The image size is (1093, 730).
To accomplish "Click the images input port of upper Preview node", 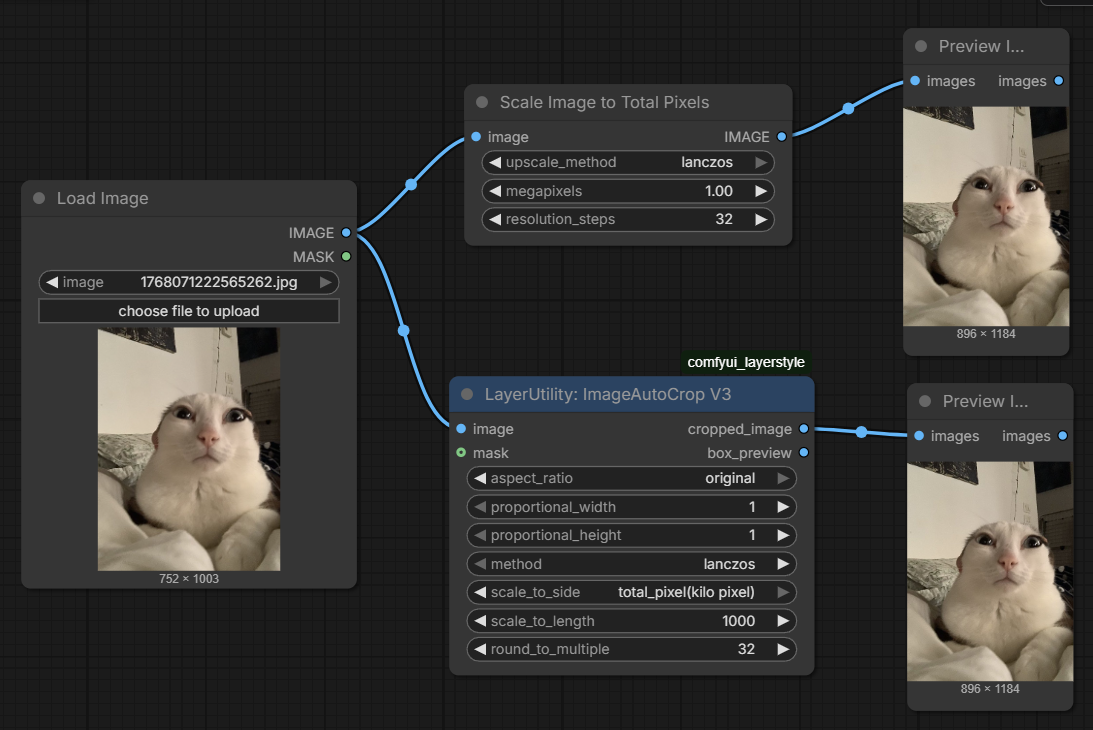I will tap(915, 81).
